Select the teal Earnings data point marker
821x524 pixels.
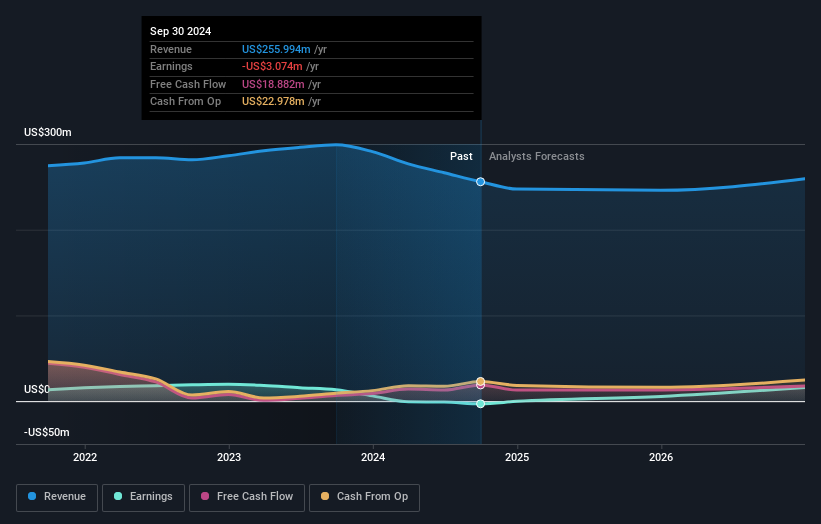click(x=480, y=404)
